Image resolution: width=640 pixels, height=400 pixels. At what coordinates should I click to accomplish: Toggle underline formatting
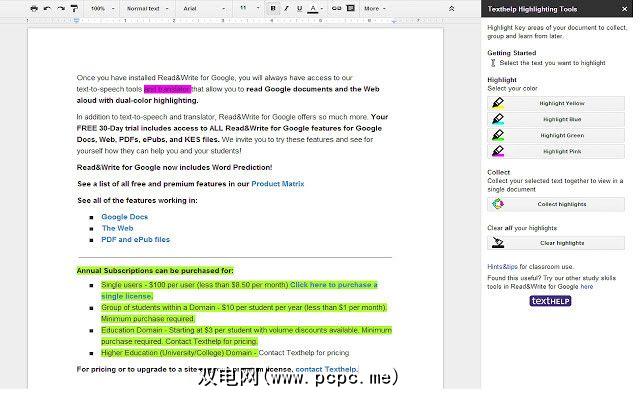point(298,8)
